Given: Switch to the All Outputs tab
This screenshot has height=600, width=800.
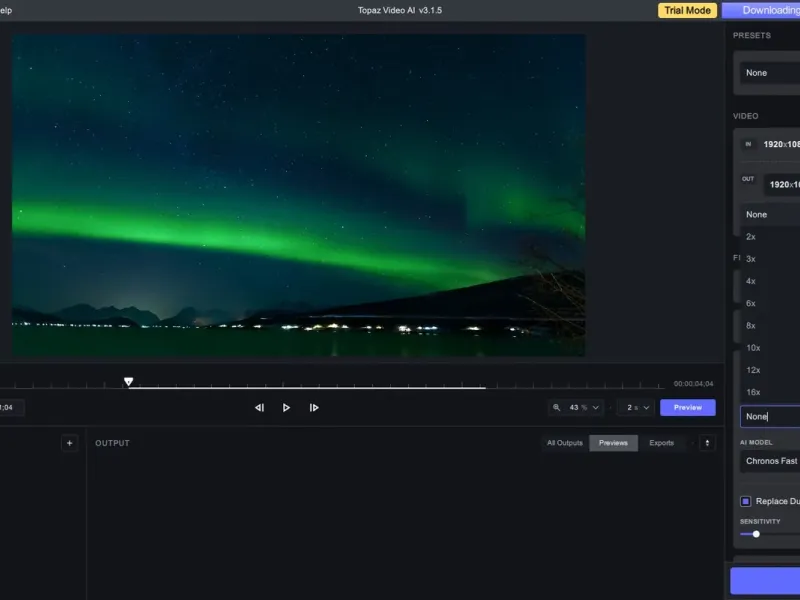Looking at the screenshot, I should click(x=564, y=443).
